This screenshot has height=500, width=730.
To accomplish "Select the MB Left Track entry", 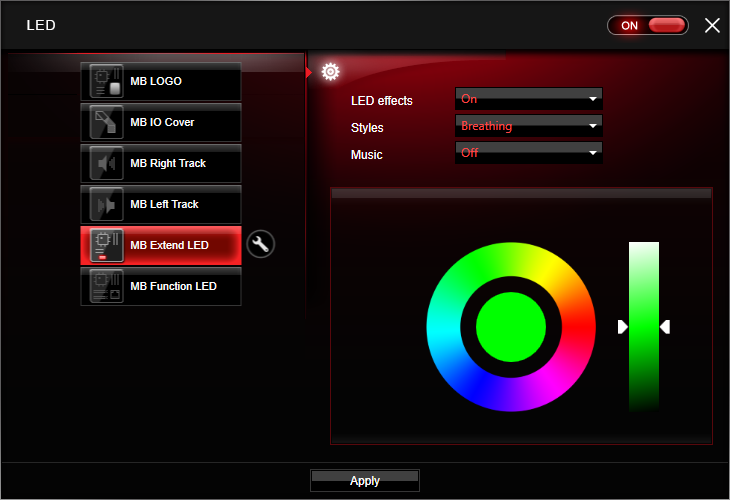I will click(161, 204).
